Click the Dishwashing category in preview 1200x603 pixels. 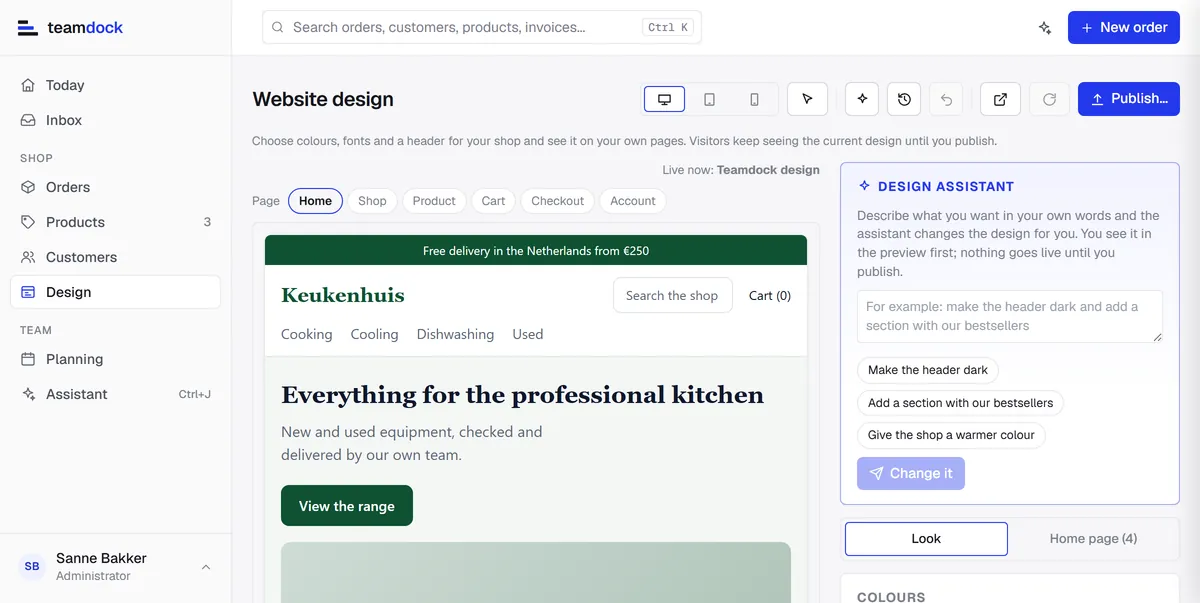(455, 334)
